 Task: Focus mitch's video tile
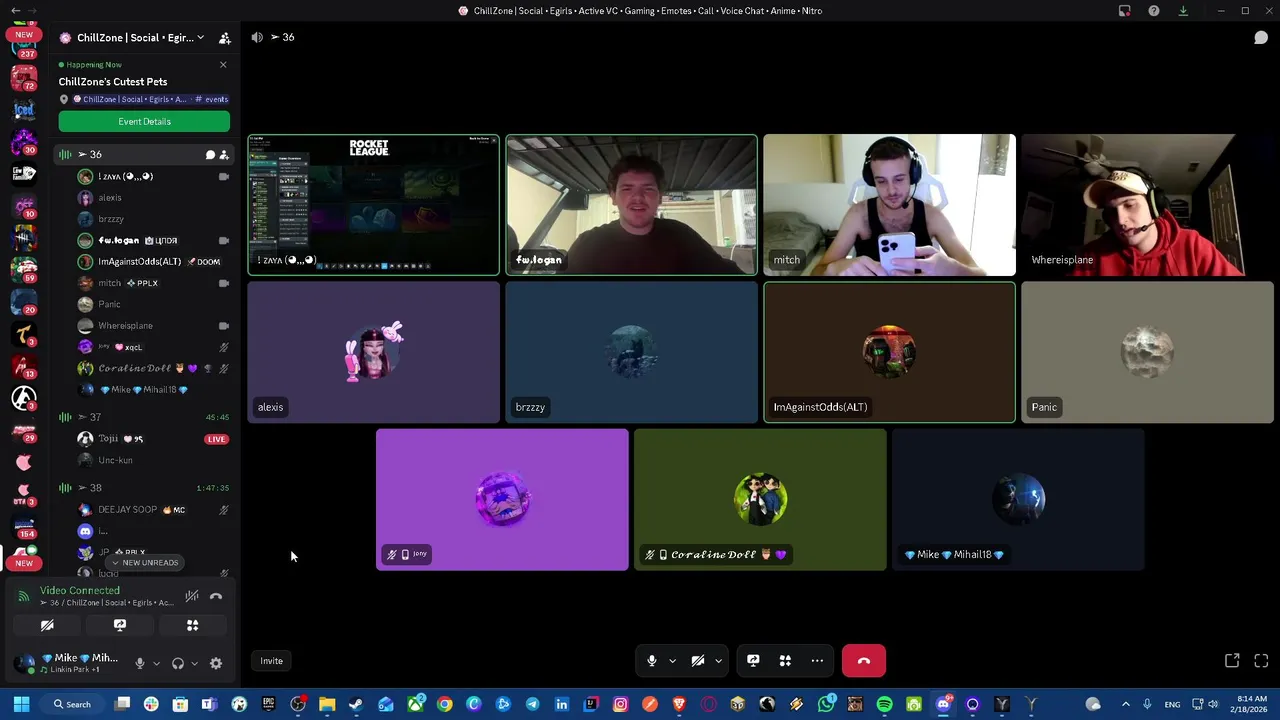[890, 205]
